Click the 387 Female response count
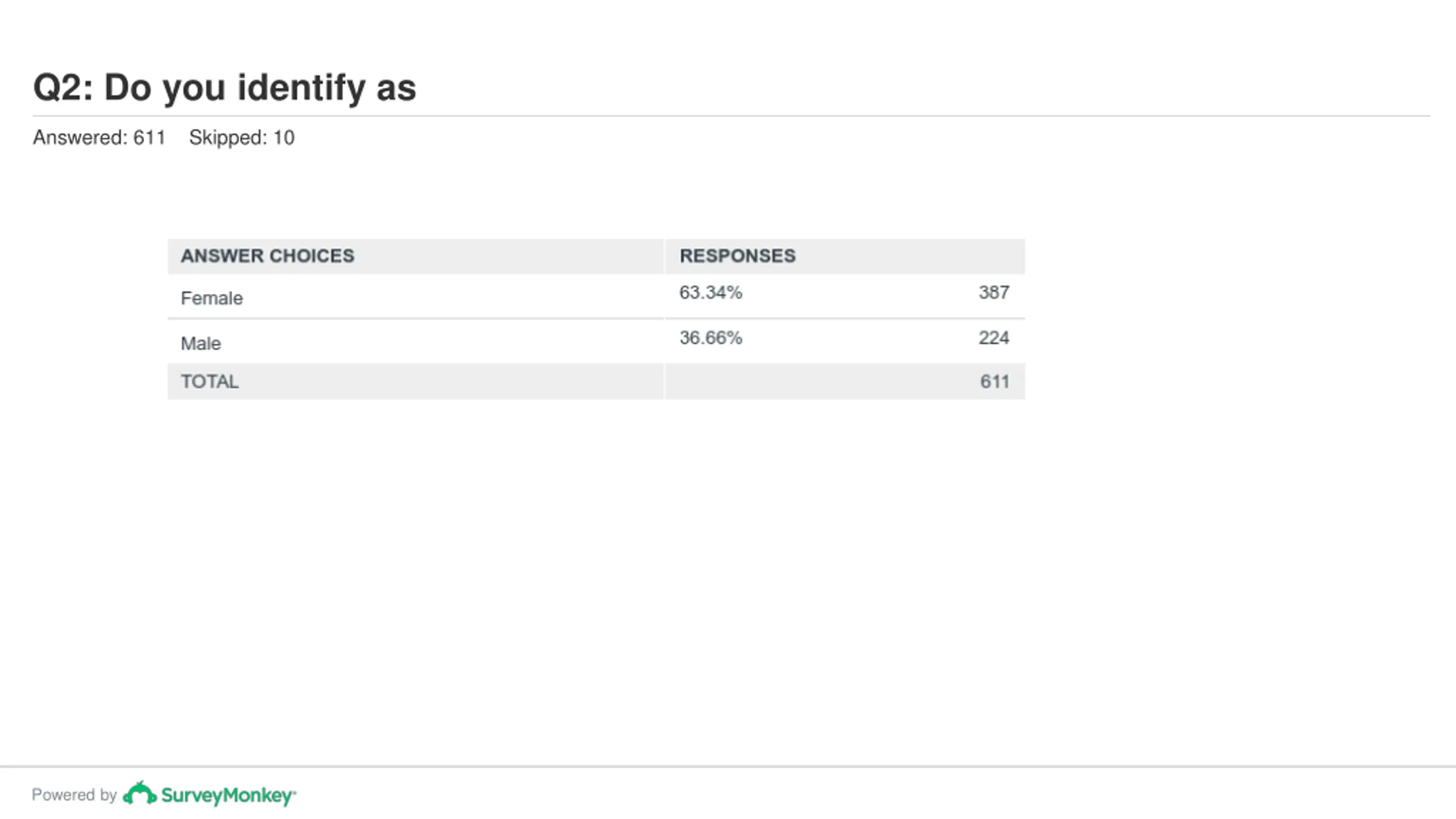Screen dimensions: 1456x819 click(994, 292)
